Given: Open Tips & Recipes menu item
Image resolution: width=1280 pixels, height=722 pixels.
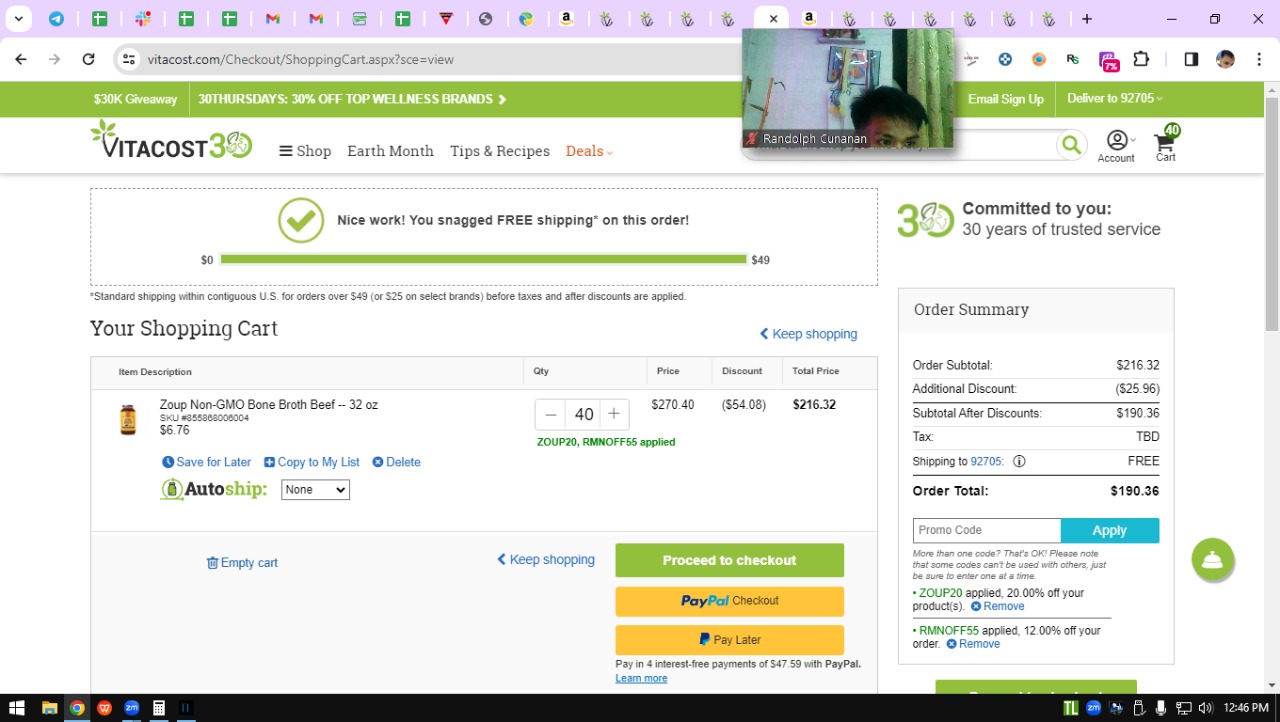Looking at the screenshot, I should [500, 151].
